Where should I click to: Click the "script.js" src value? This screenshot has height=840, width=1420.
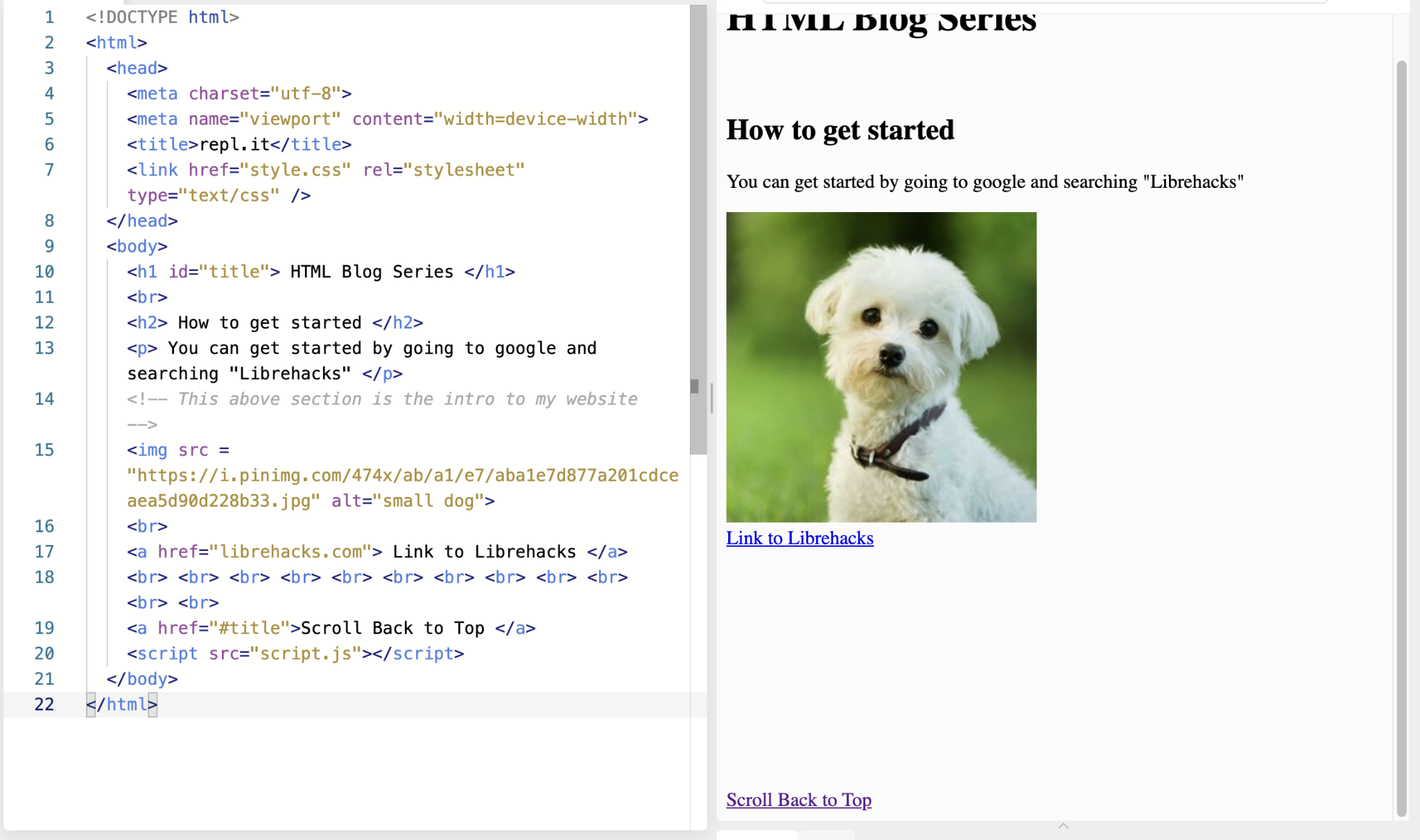[x=306, y=654]
